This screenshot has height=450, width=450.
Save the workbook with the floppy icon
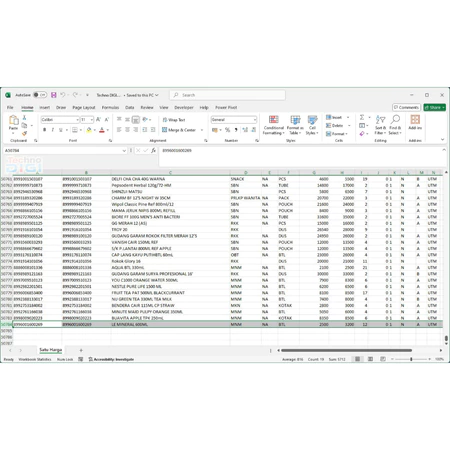[53, 95]
